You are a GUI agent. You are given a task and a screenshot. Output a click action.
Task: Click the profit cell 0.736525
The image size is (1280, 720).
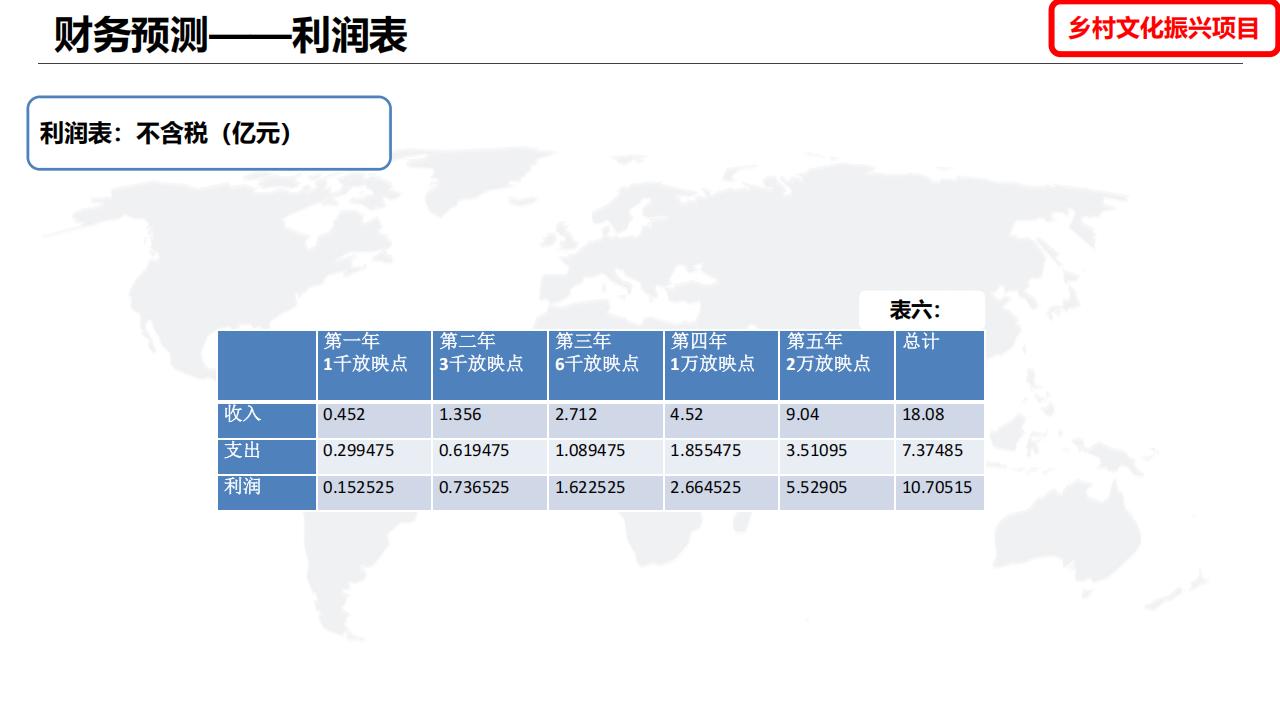tap(490, 492)
